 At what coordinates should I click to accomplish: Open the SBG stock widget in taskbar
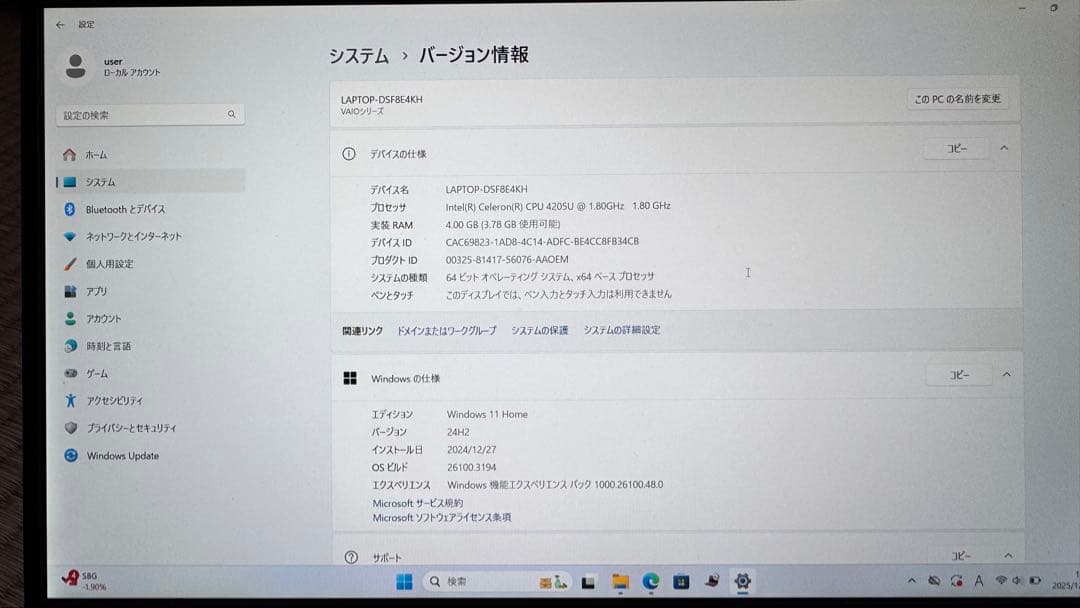85,581
